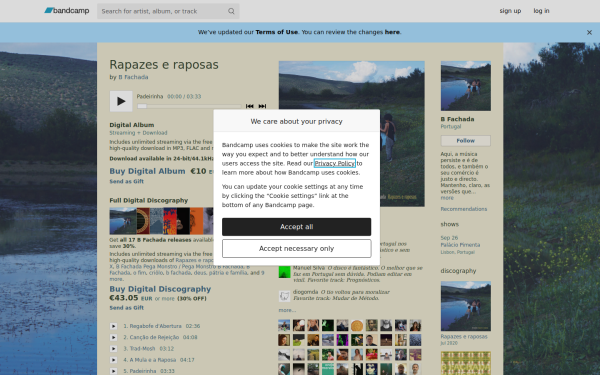Skip to the next track
This screenshot has width=600, height=375.
(262, 106)
